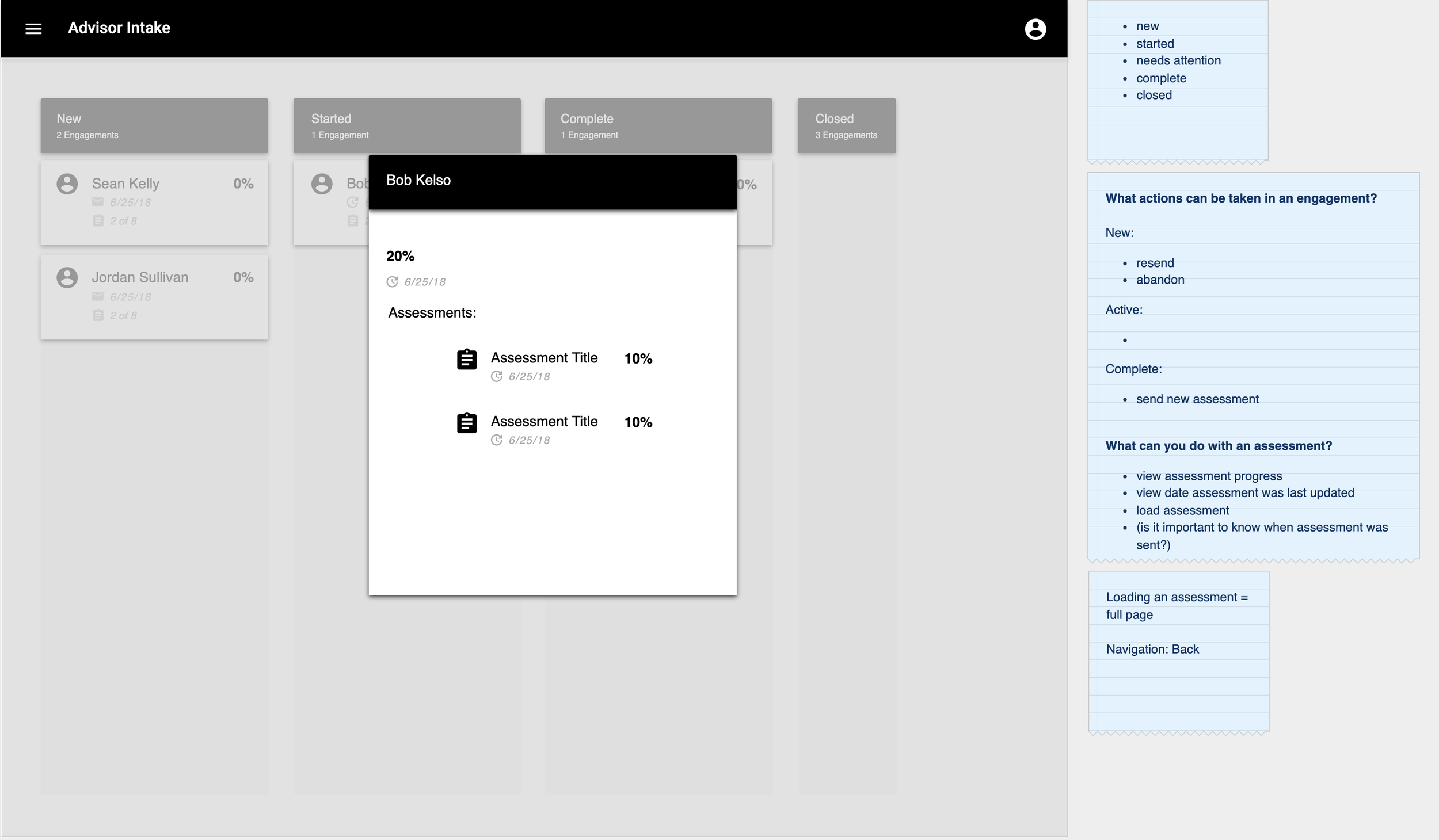The height and width of the screenshot is (840, 1439).
Task: Click the first assessment's clipboard icon
Action: pos(467,359)
